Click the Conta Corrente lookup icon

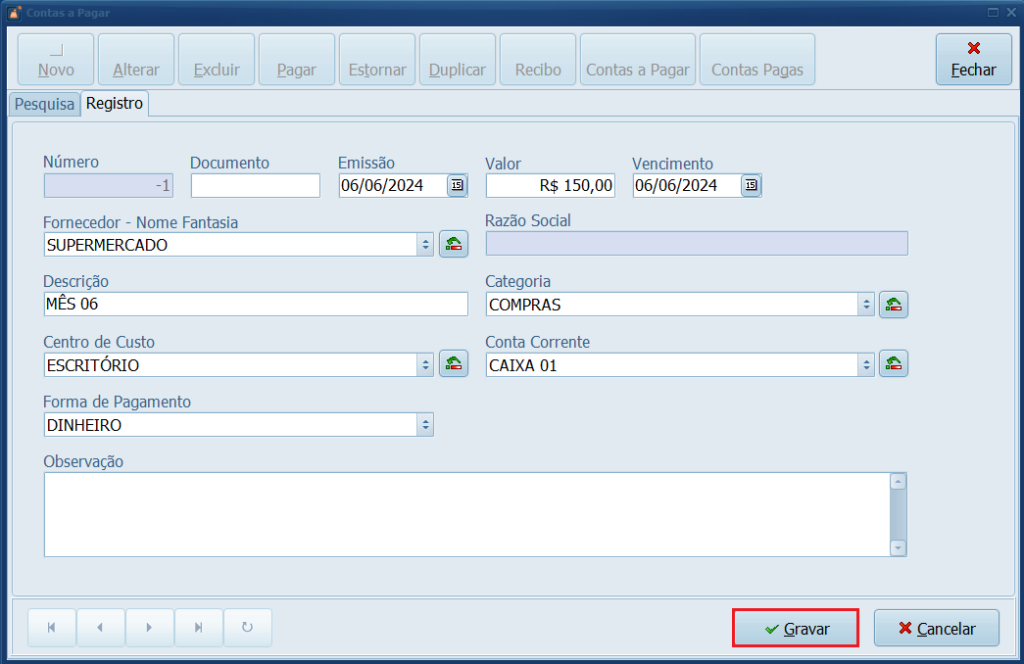(893, 365)
